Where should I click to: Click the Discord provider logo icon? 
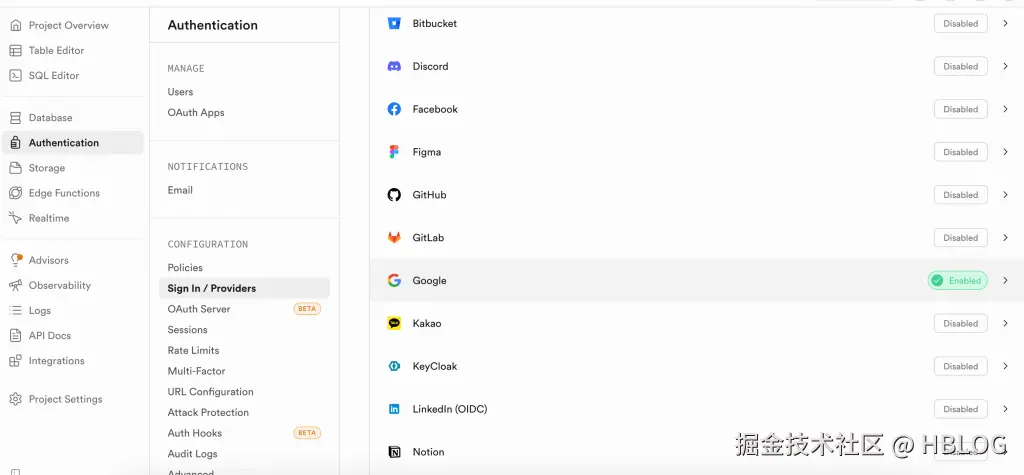coord(394,66)
